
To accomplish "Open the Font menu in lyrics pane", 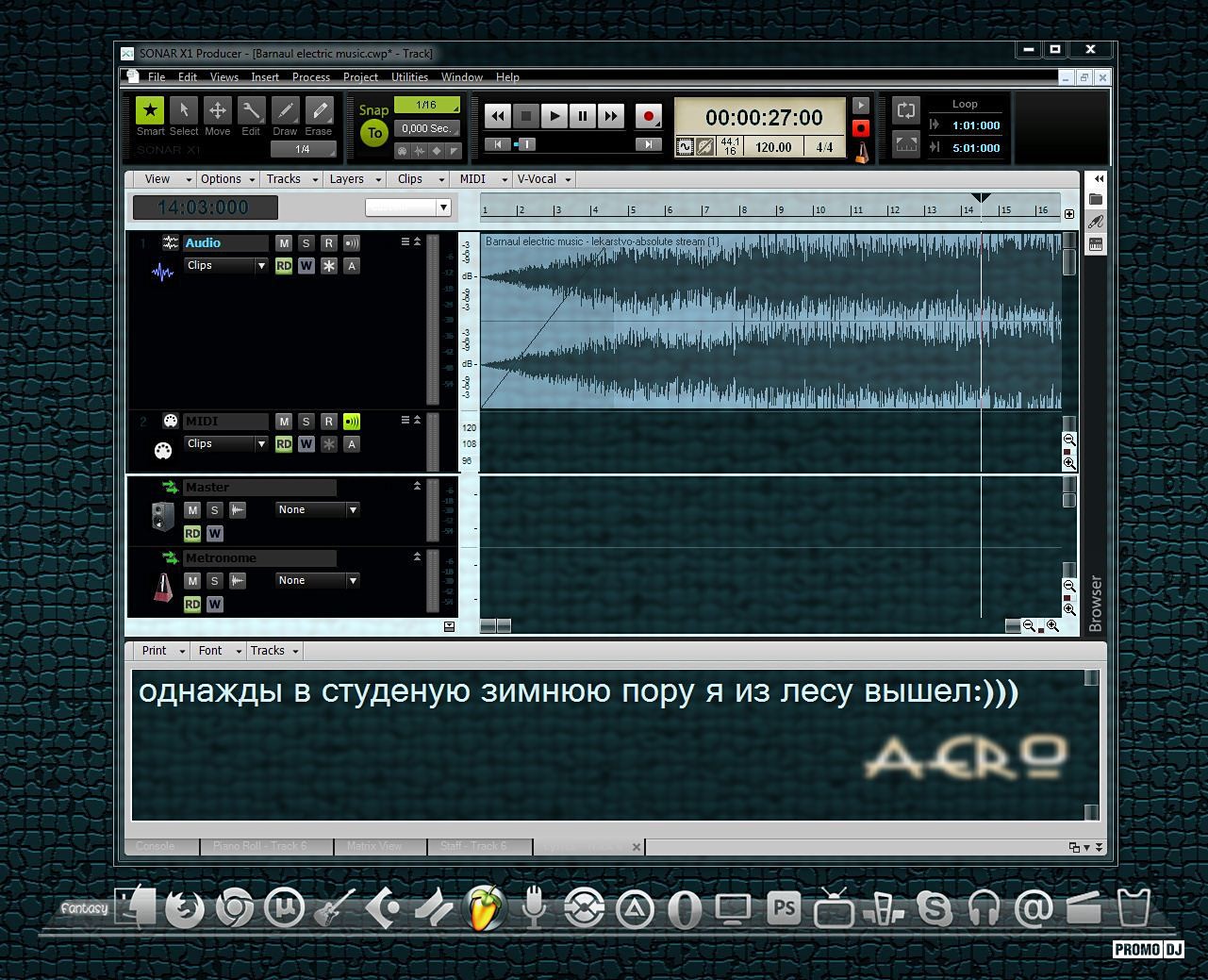I will click(214, 651).
